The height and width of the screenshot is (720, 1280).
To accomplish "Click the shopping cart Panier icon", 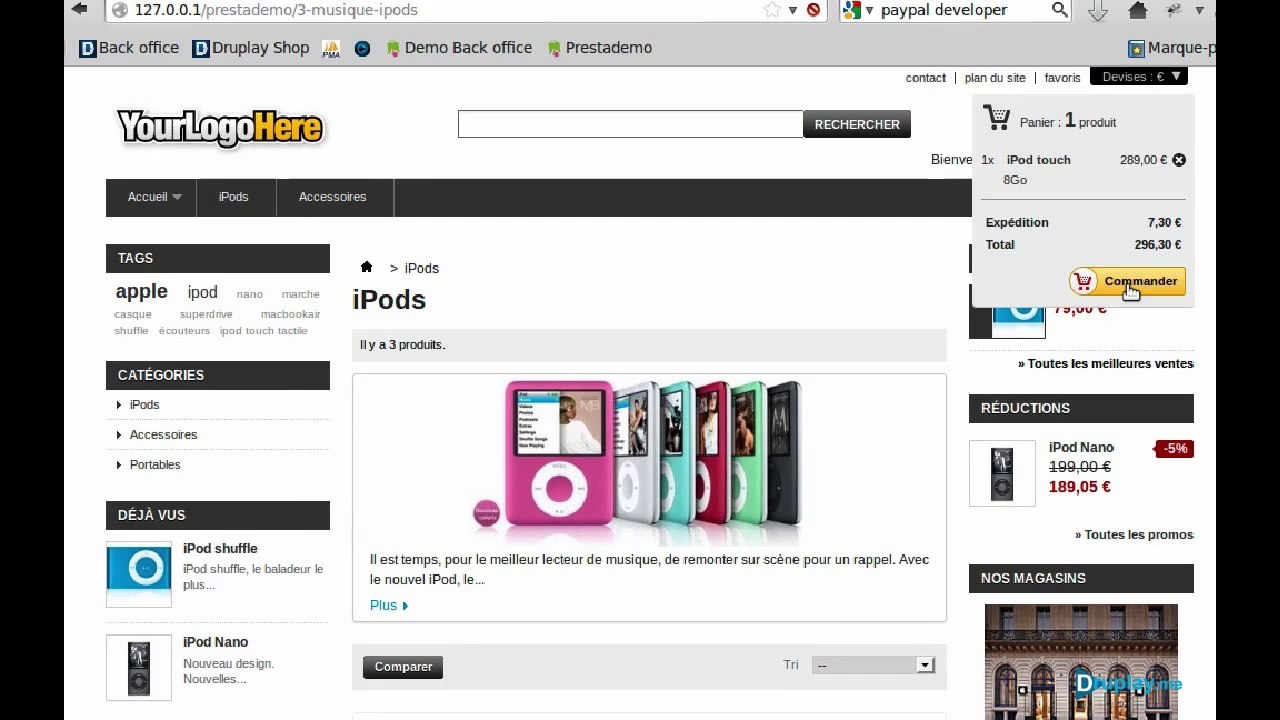I will pyautogui.click(x=997, y=118).
